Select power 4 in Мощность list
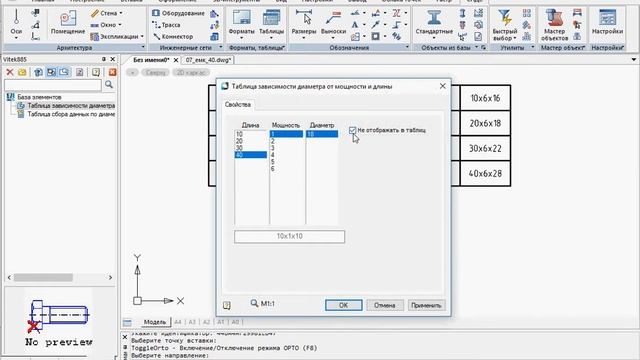The height and width of the screenshot is (360, 640). (x=286, y=155)
